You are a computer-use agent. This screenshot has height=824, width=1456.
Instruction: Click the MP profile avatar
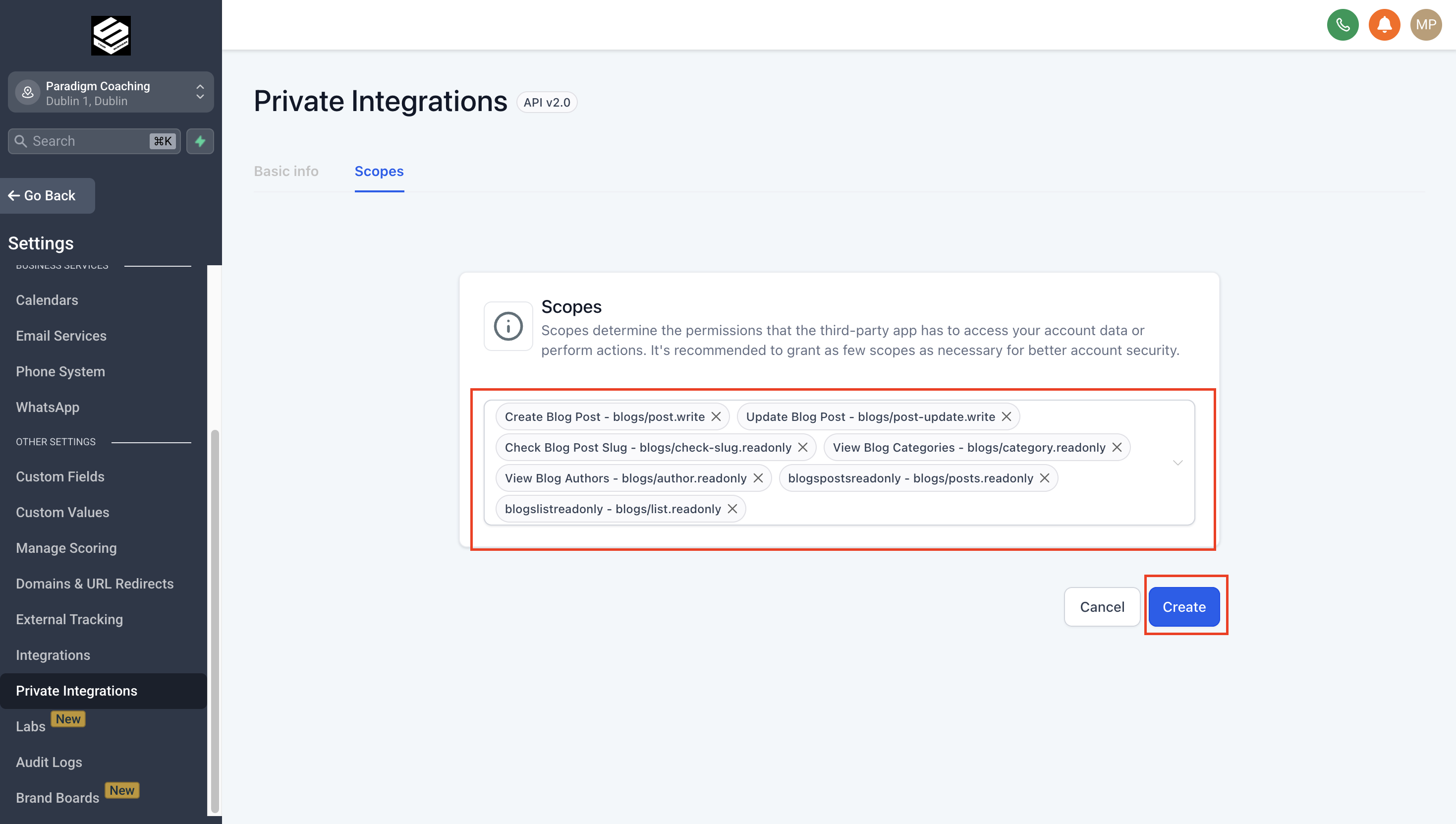[1425, 24]
